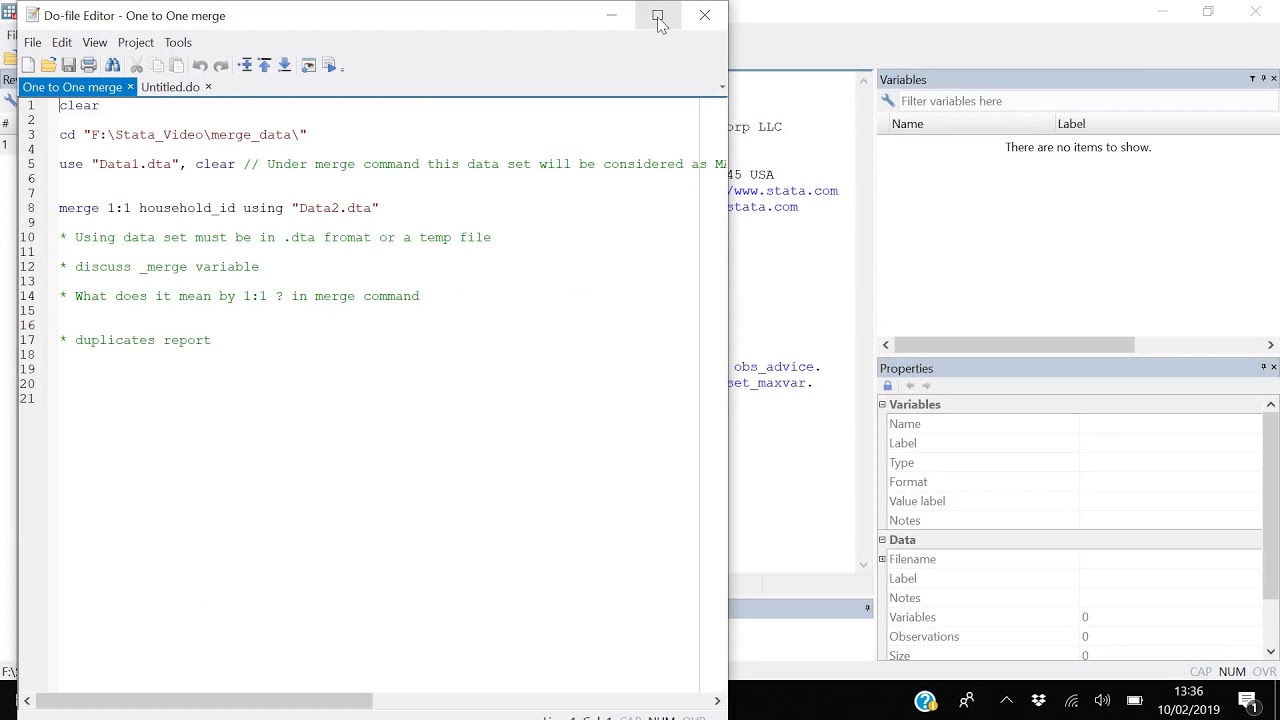Open the View menu
The image size is (1280, 720).
click(x=95, y=42)
